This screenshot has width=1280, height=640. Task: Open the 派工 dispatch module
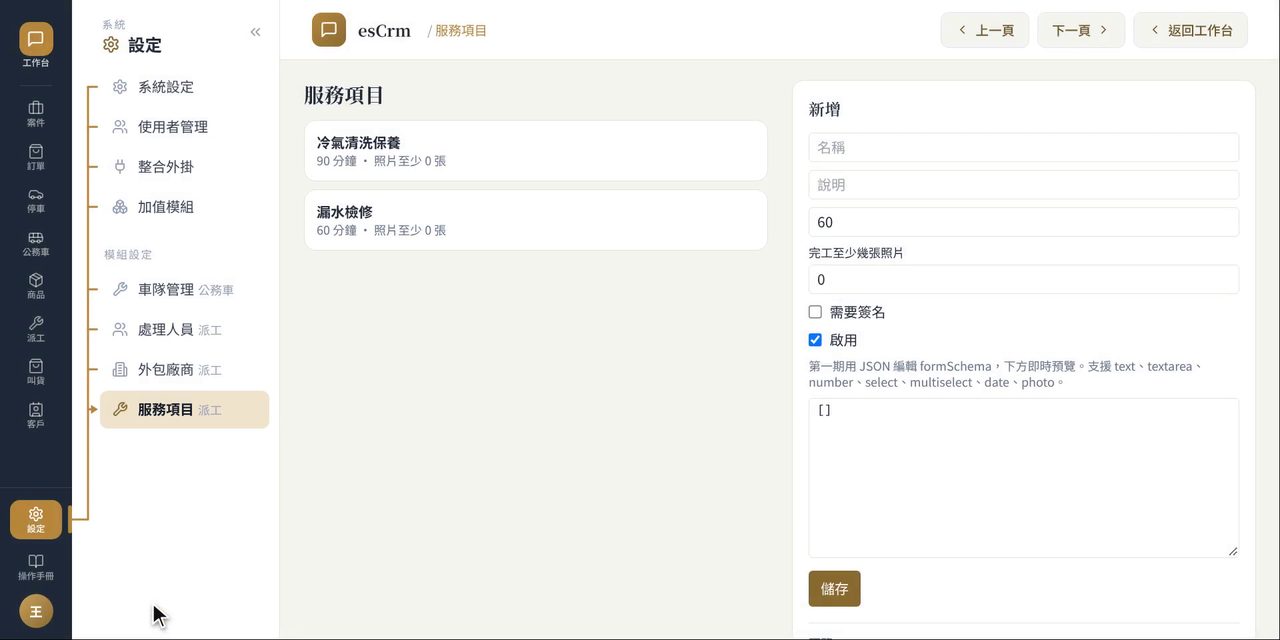click(36, 329)
